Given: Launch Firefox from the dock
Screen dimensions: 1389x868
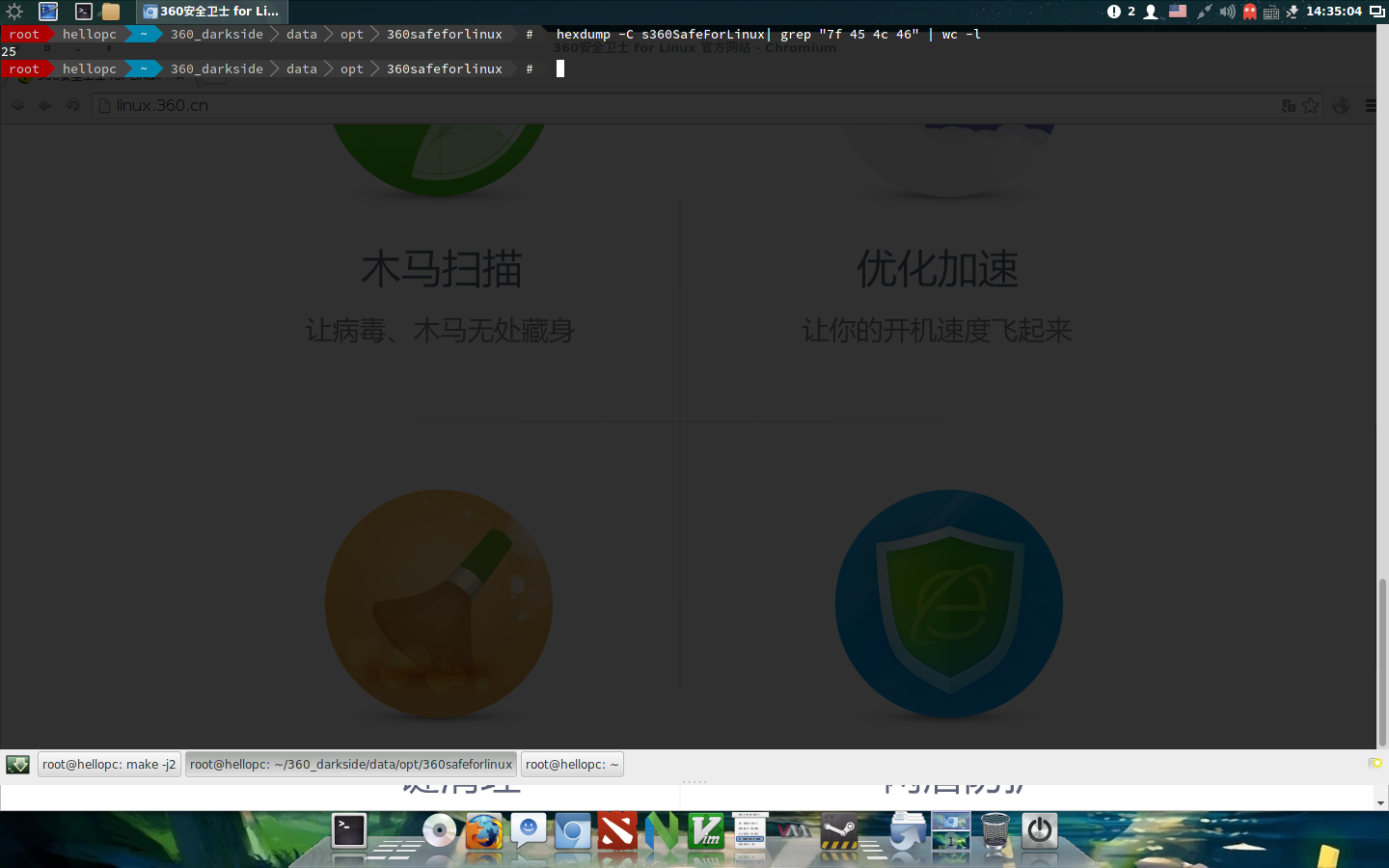Looking at the screenshot, I should [x=484, y=830].
